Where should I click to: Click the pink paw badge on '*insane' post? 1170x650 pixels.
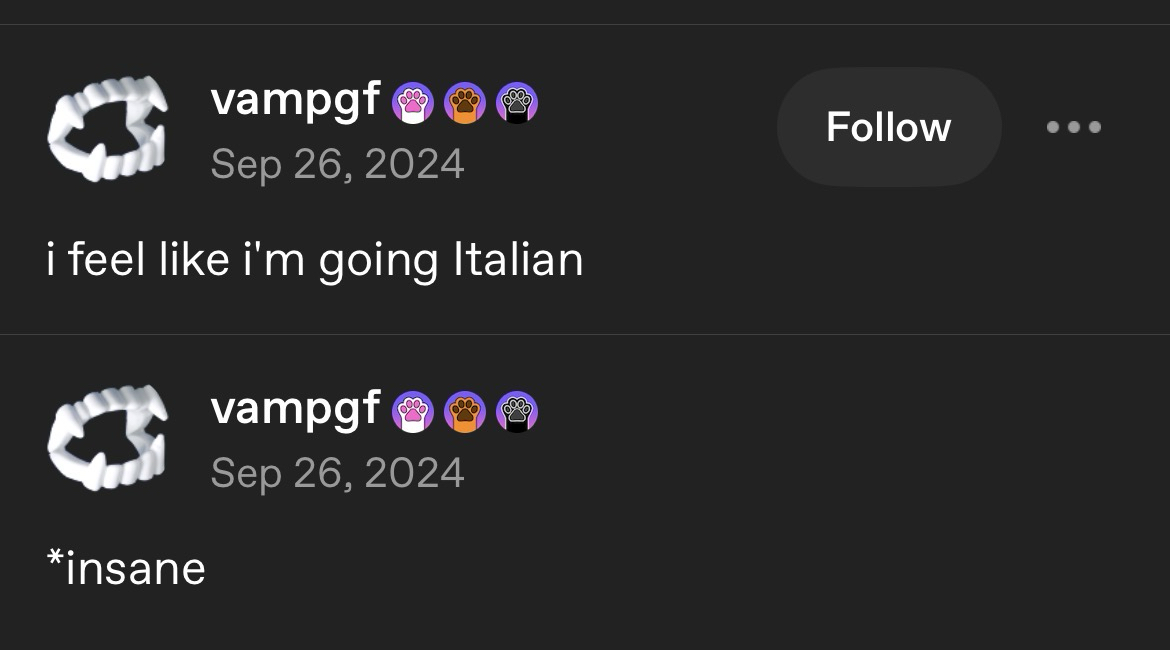point(413,411)
